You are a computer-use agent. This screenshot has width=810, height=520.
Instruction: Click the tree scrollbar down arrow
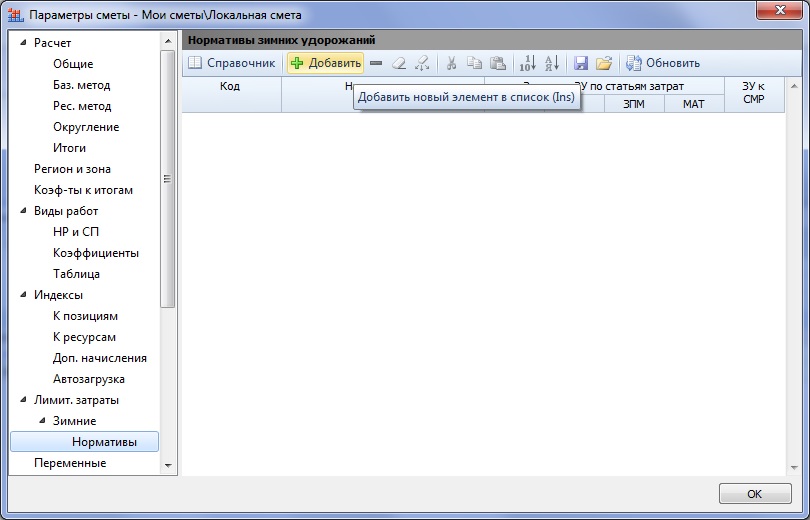click(168, 465)
